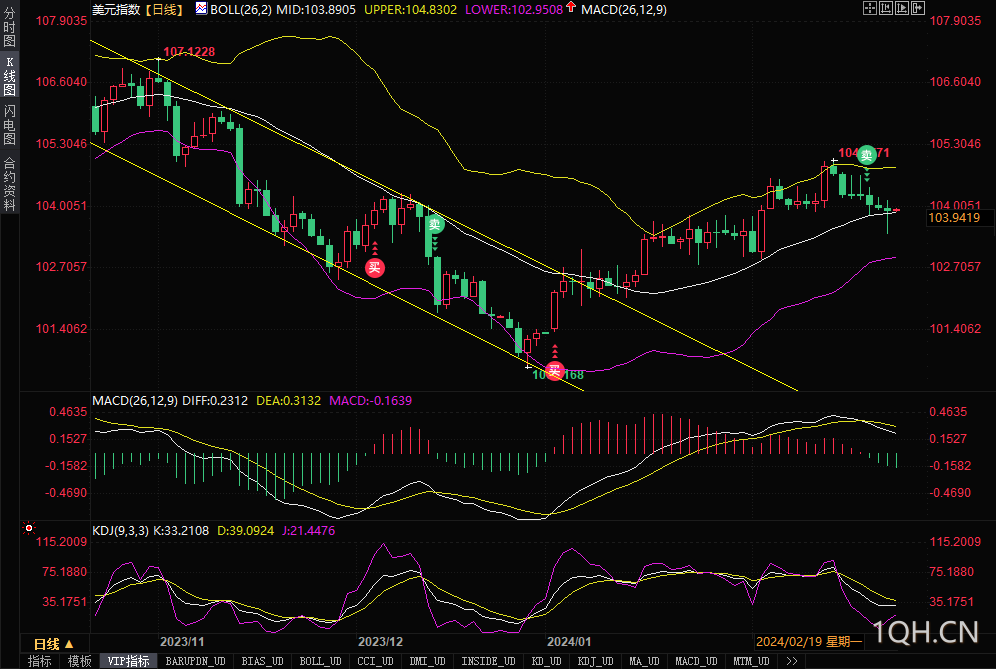Click the 2023/12 time axis label
This screenshot has width=996, height=669.
coord(380,642)
